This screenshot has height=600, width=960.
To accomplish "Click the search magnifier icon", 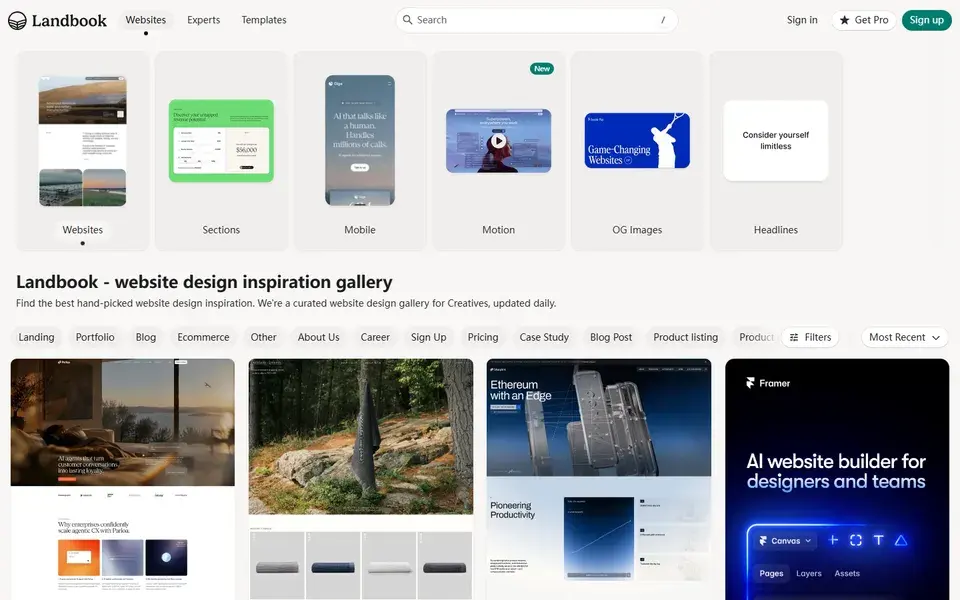I will point(407,20).
